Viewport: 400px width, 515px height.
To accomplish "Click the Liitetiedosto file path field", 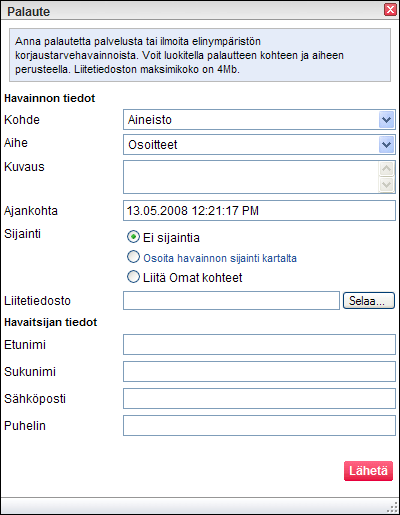I will point(231,301).
